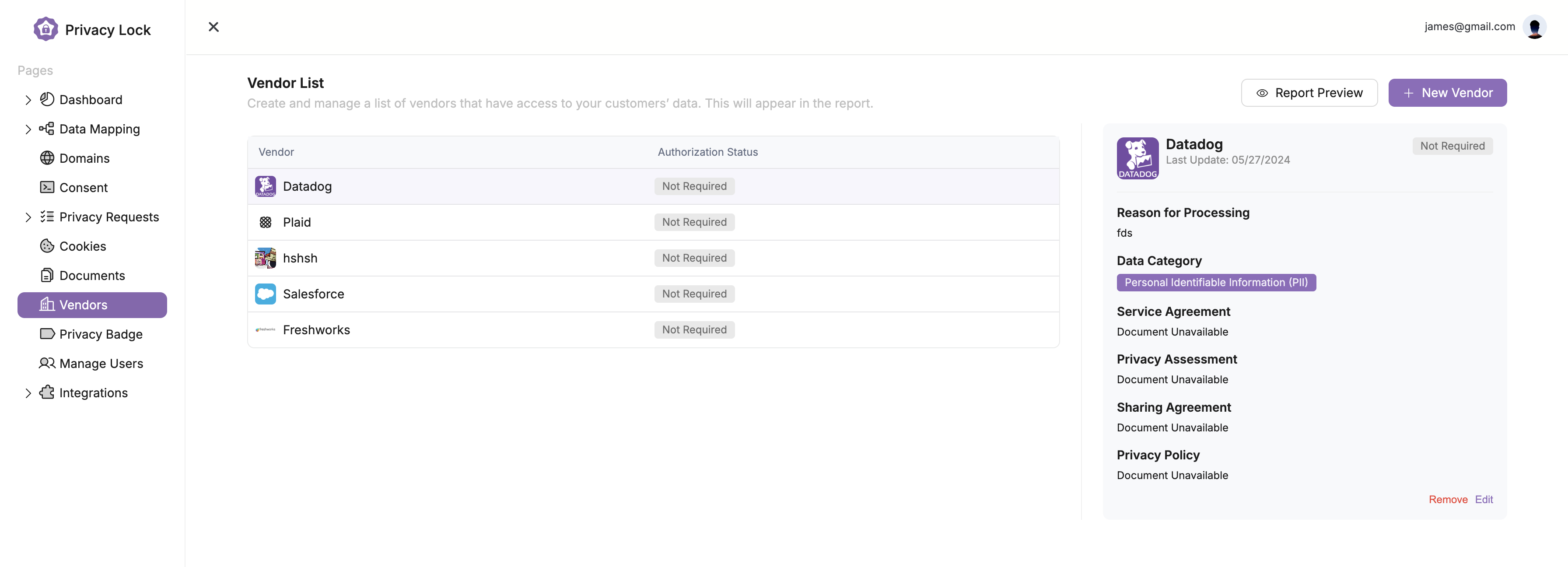Screen dimensions: 1568x567
Task: Click the Personal Identifiable Information (PII) tag
Action: (1216, 282)
